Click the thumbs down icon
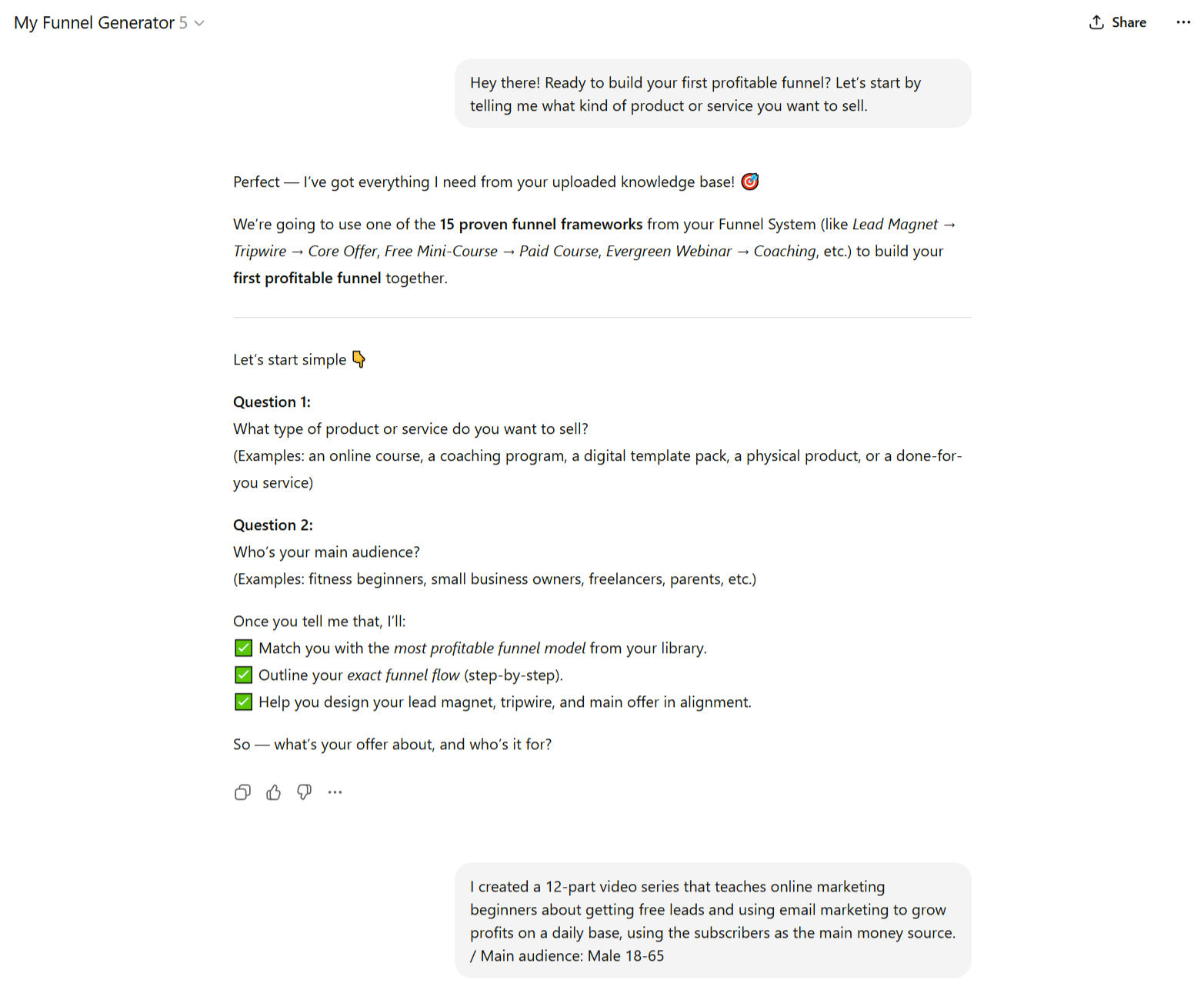The width and height of the screenshot is (1204, 1000). click(305, 792)
